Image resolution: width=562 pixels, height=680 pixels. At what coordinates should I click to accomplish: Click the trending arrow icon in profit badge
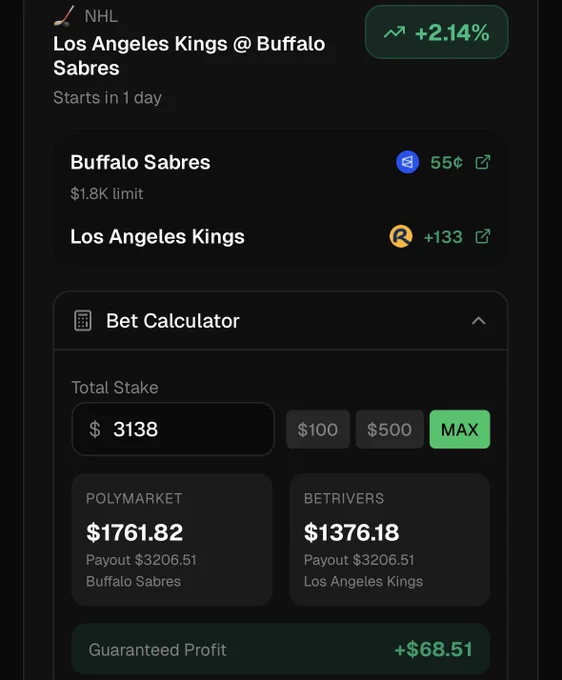[x=395, y=33]
